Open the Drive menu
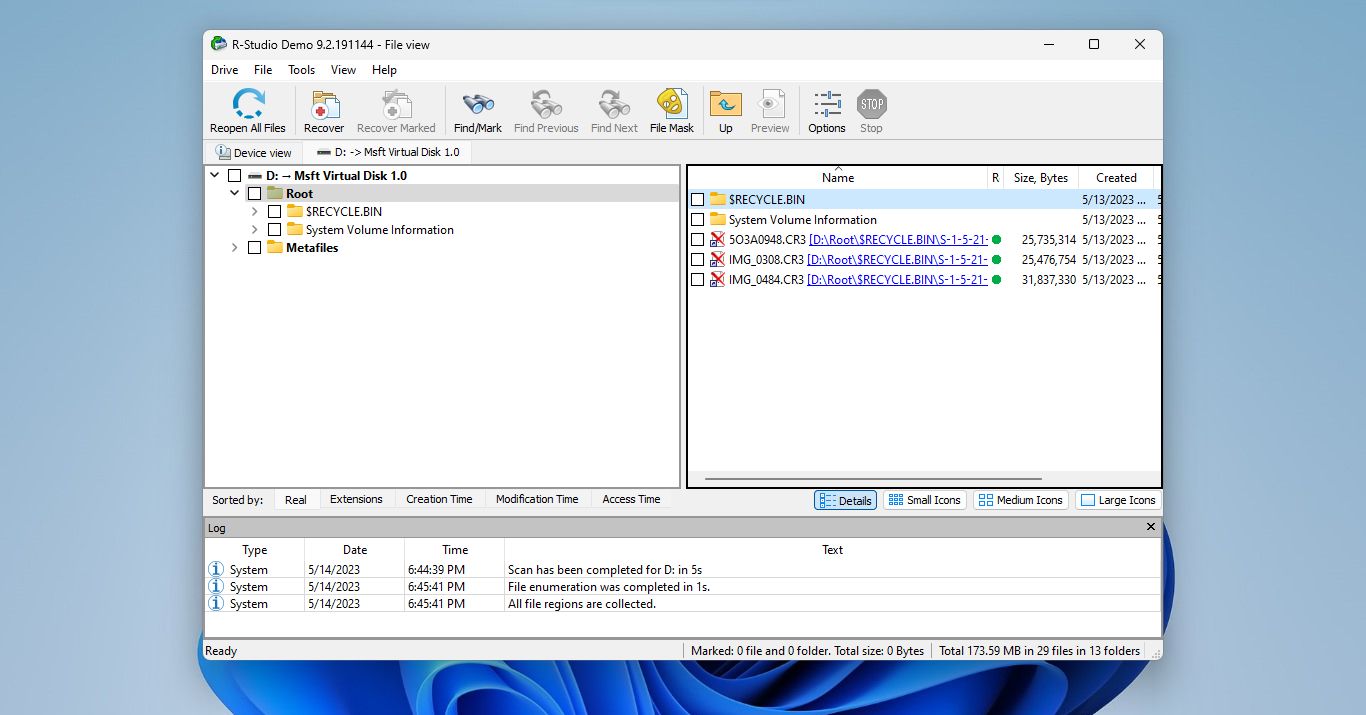This screenshot has width=1366, height=715. click(224, 70)
